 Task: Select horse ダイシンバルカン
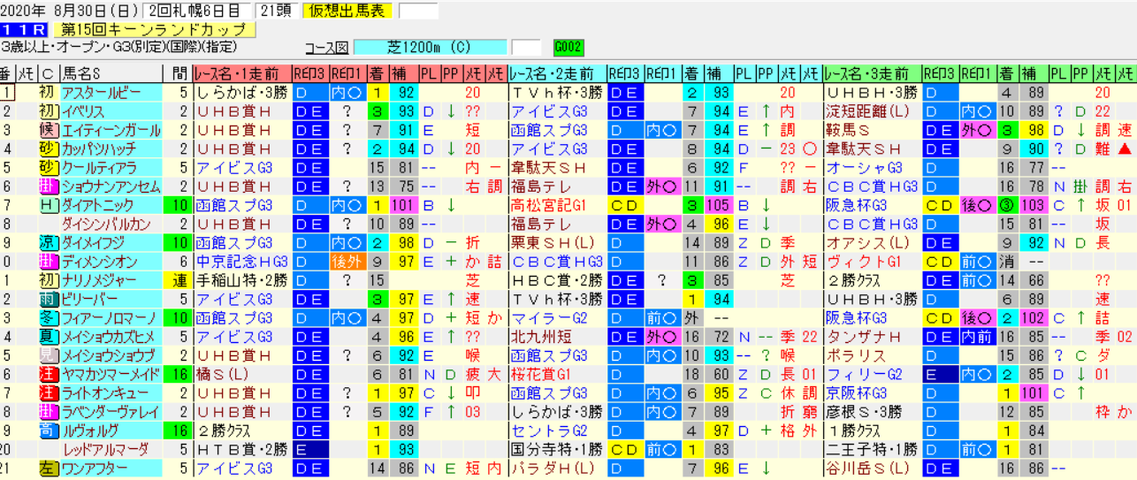pos(112,224)
